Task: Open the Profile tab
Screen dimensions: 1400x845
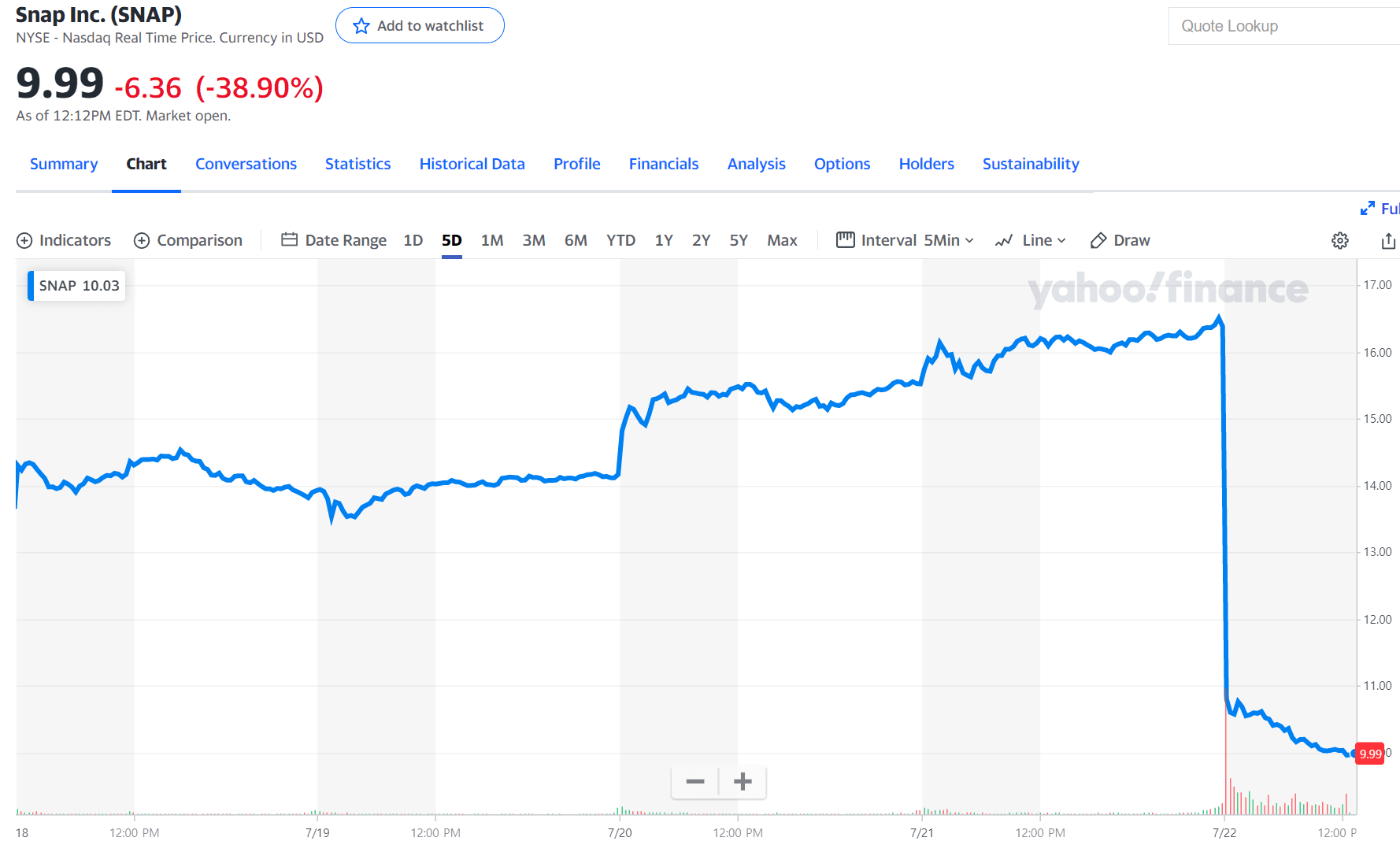Action: (576, 164)
